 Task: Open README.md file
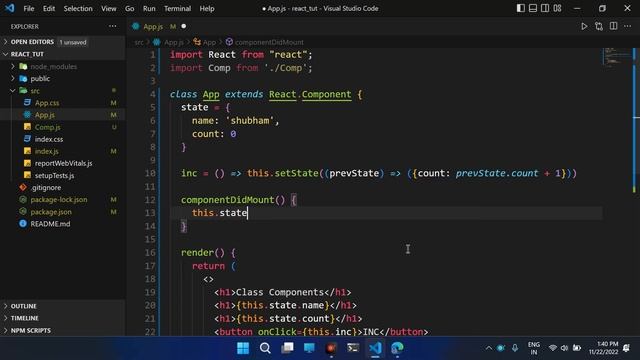coord(50,224)
